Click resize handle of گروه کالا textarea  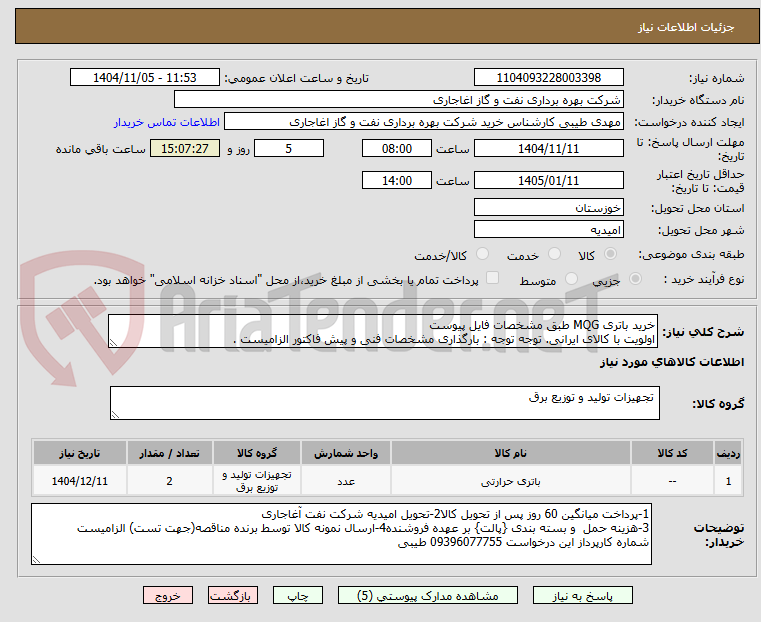pos(115,414)
